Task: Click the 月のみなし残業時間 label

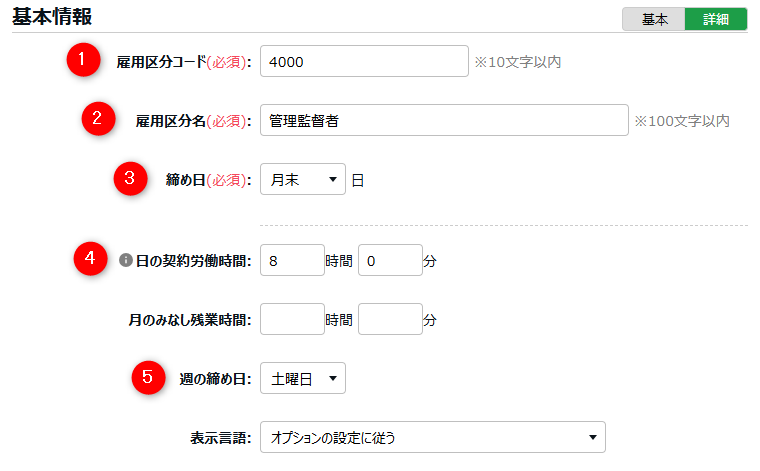Action: (x=190, y=320)
